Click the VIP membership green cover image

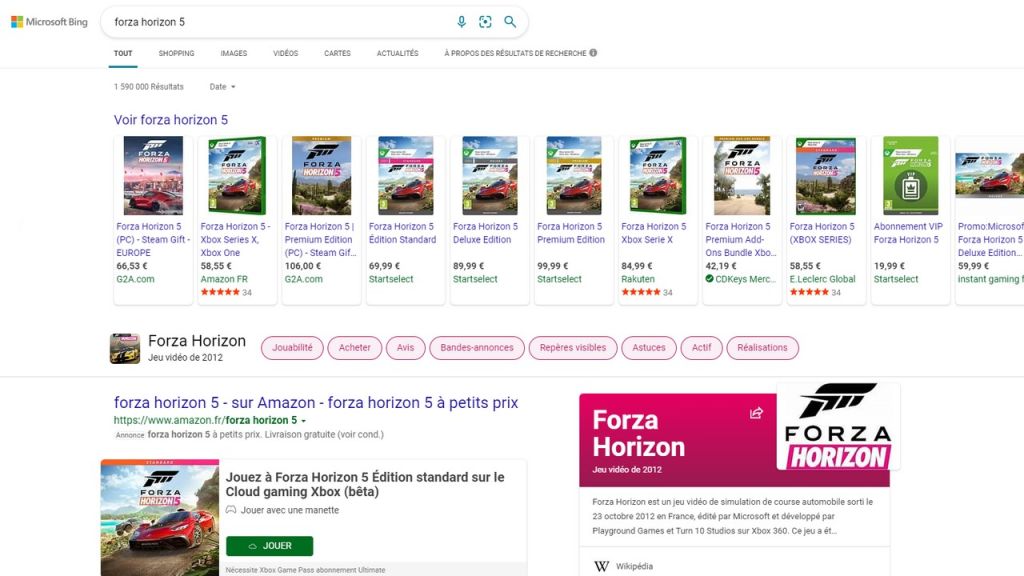pos(910,176)
